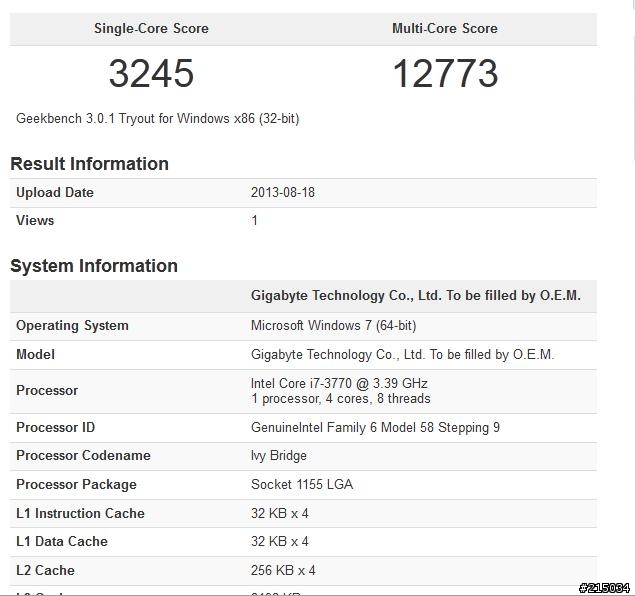
Task: Select the 1 processor, 4 cores, 8 threads line
Action: point(340,398)
